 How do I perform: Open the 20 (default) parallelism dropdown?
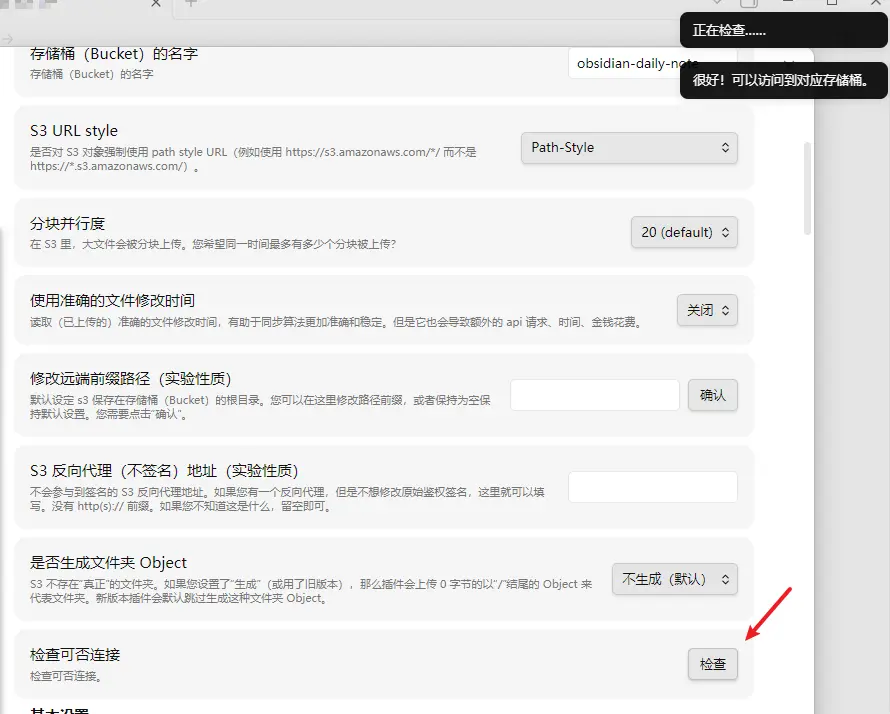[x=684, y=232]
